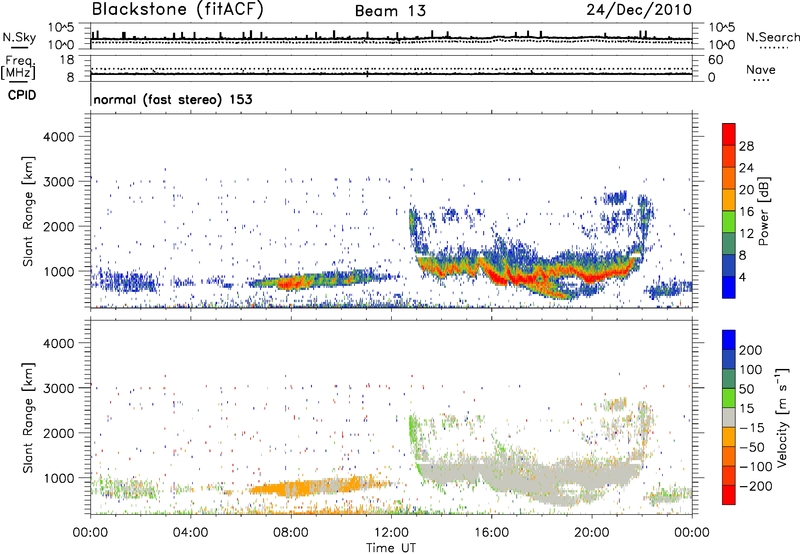Click the "20:00" time axis label
The height and width of the screenshot is (554, 800).
[x=592, y=533]
